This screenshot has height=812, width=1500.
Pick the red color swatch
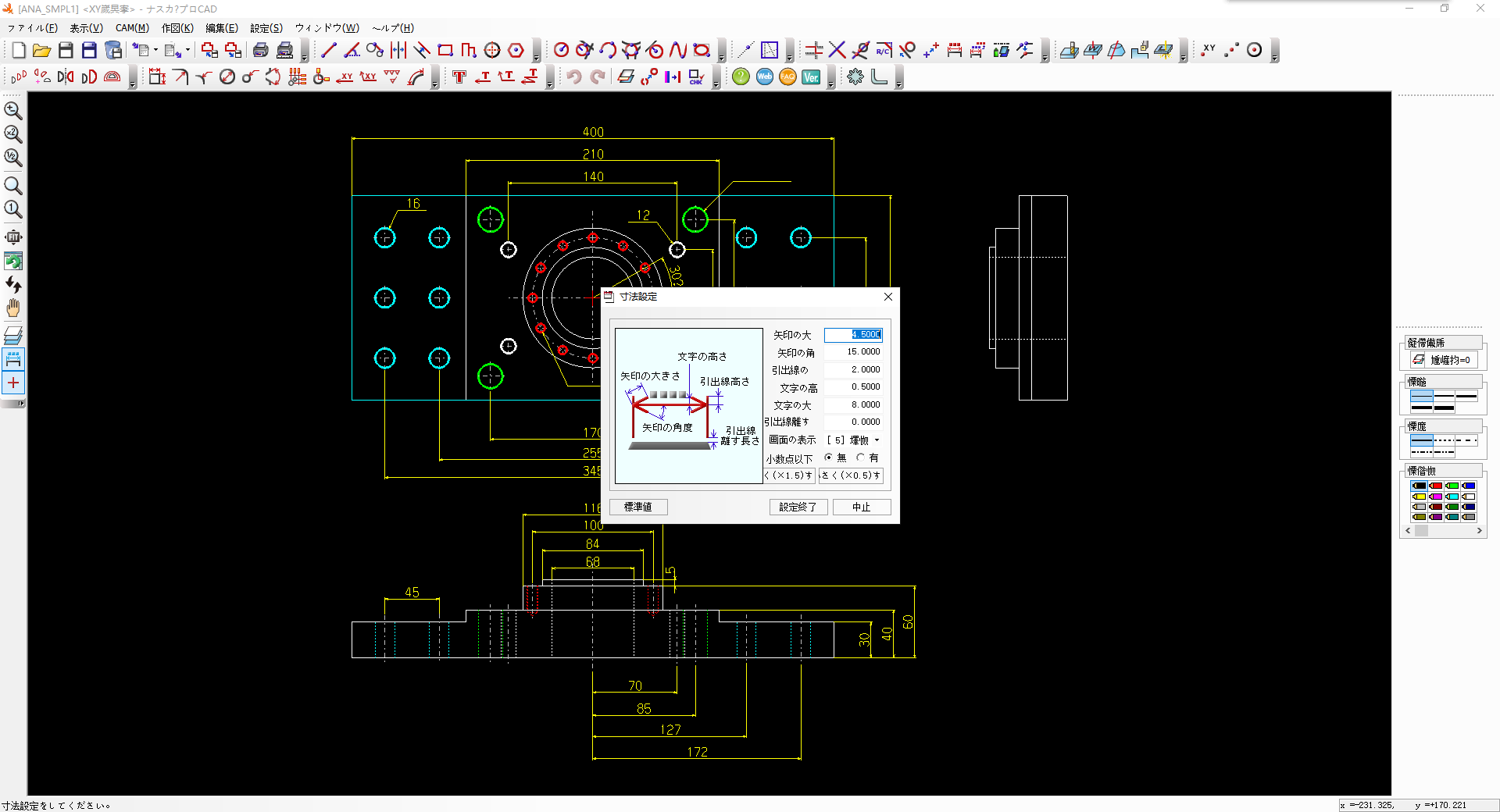(x=1437, y=486)
